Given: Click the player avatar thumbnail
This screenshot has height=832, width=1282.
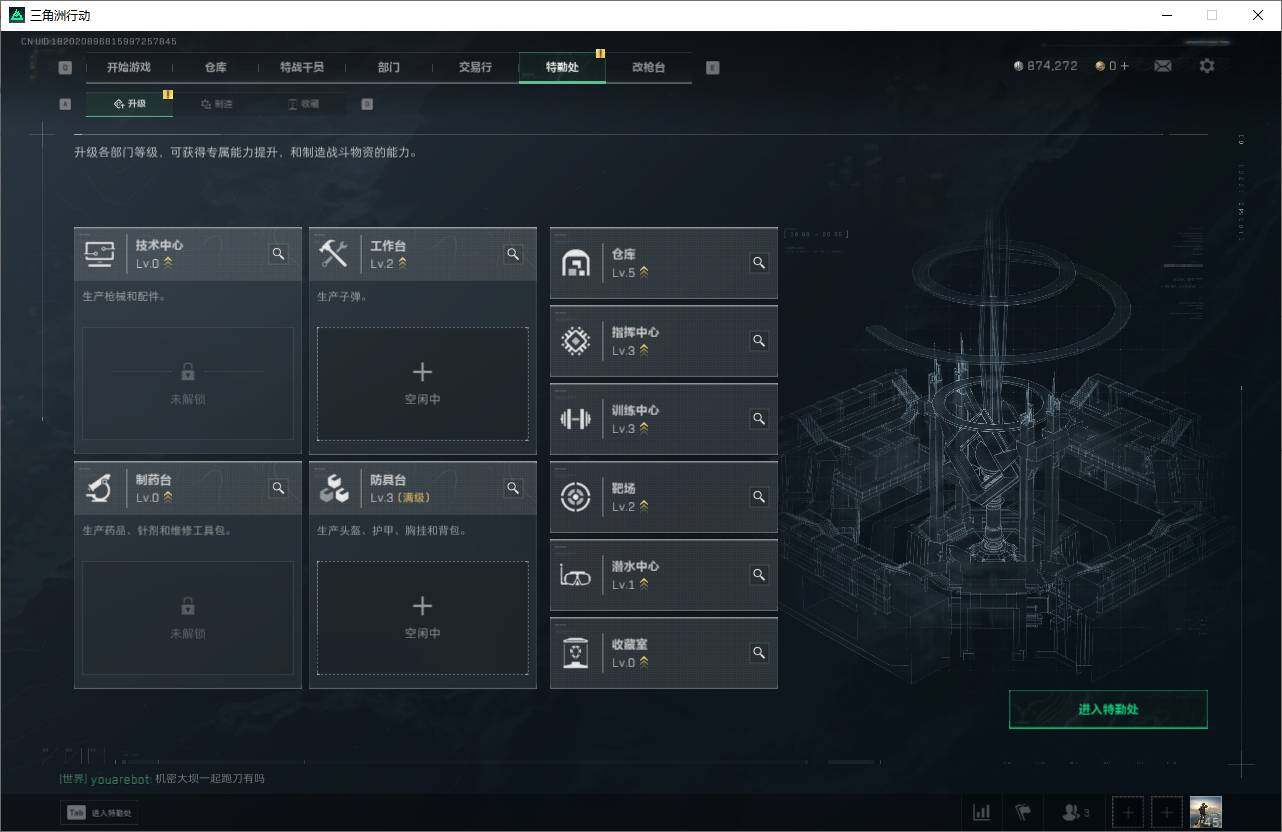Looking at the screenshot, I should (1205, 812).
